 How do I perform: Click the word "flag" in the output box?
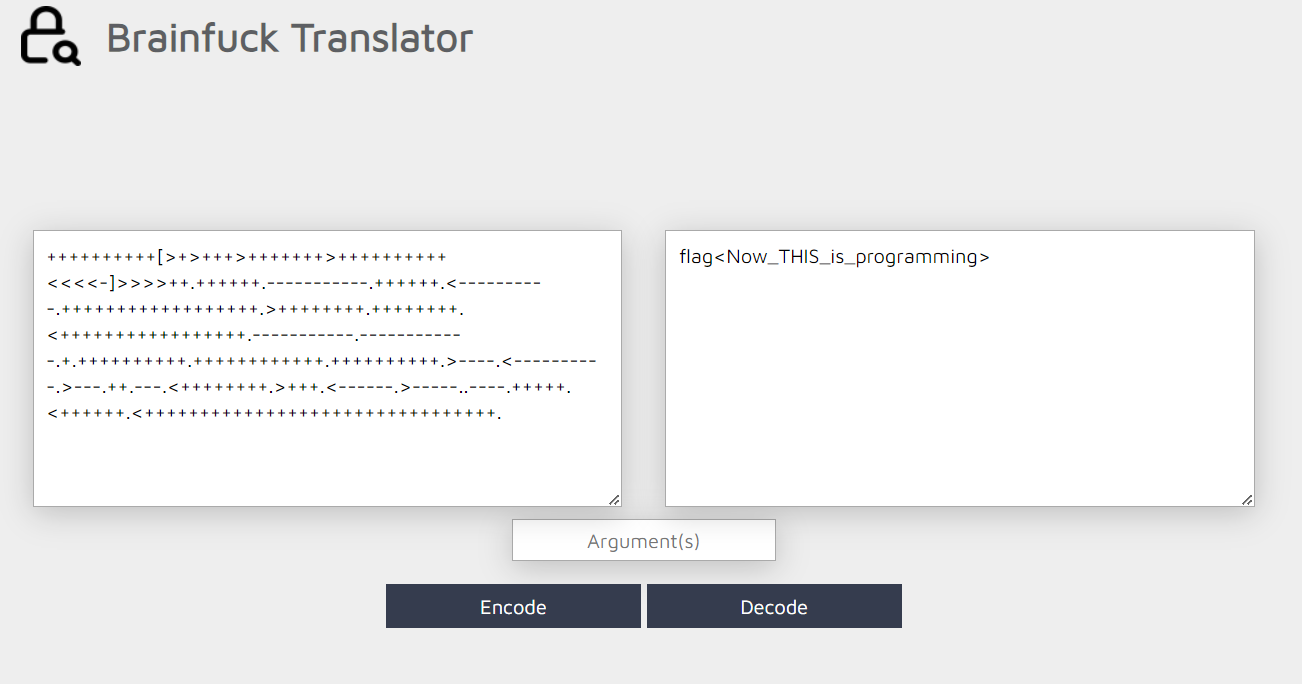tap(696, 257)
